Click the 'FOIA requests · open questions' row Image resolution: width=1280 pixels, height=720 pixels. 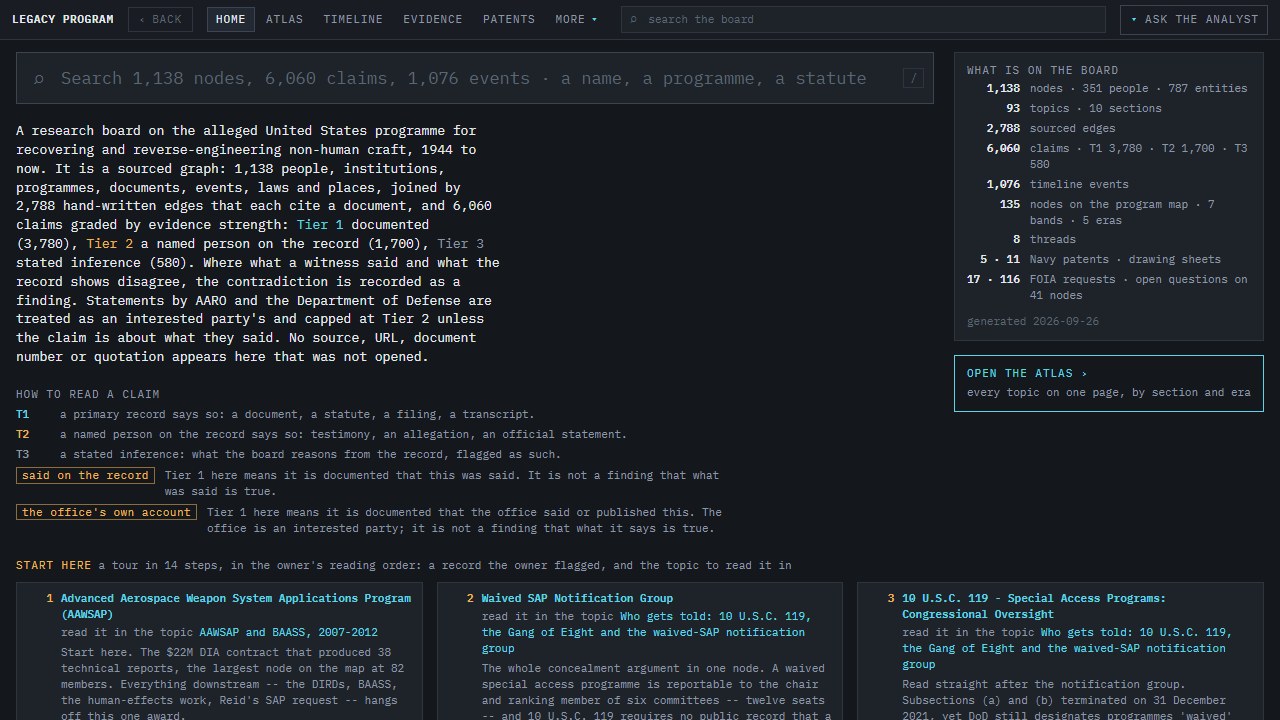point(1109,287)
